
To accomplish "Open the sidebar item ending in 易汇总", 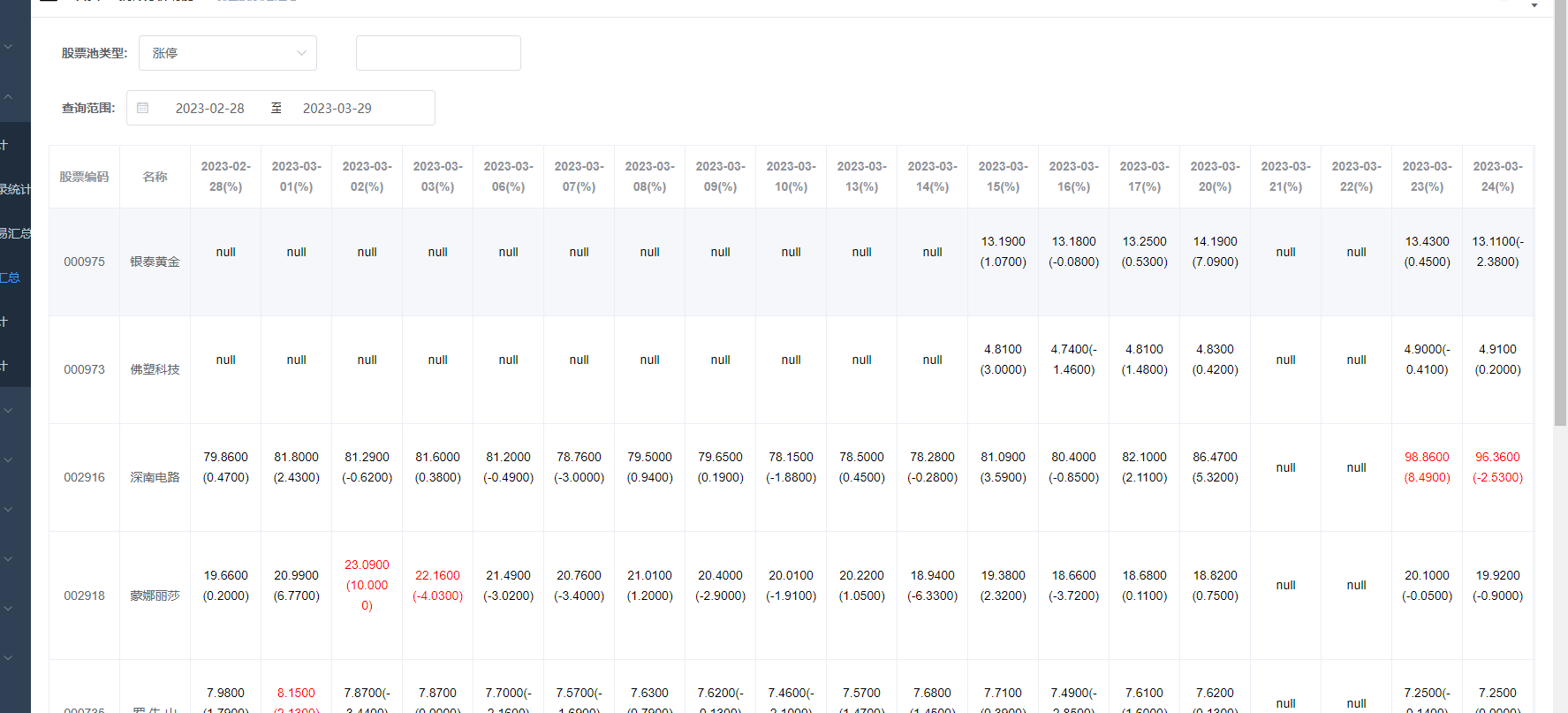I will (15, 233).
